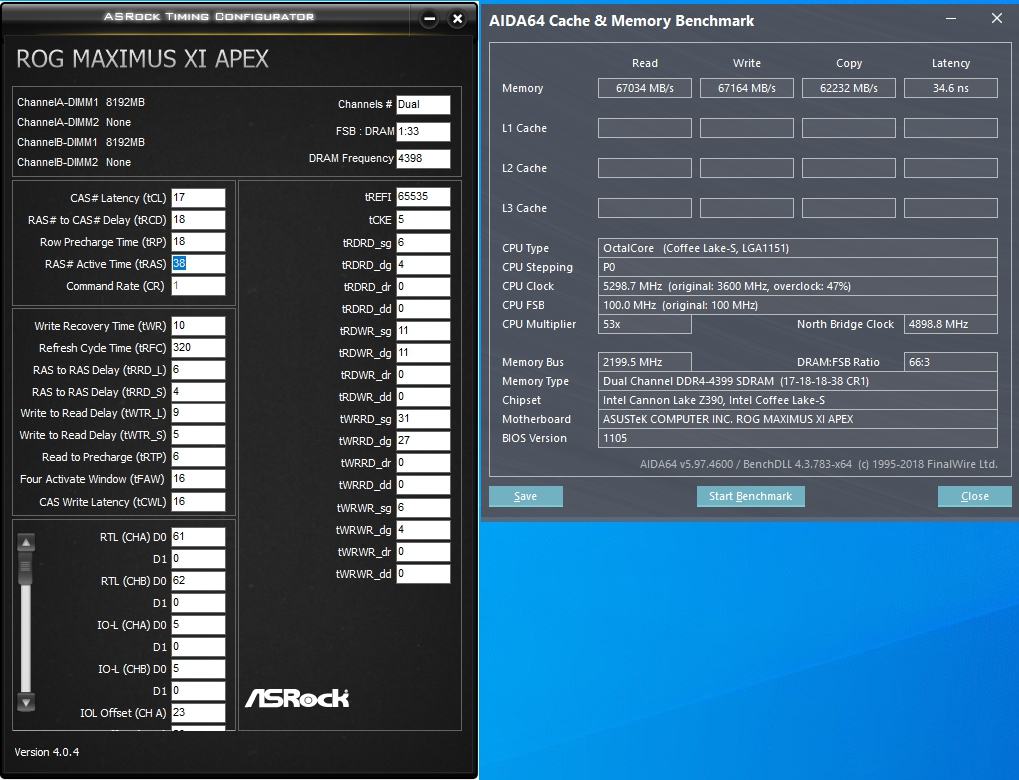Click the ASRock logo

click(297, 698)
